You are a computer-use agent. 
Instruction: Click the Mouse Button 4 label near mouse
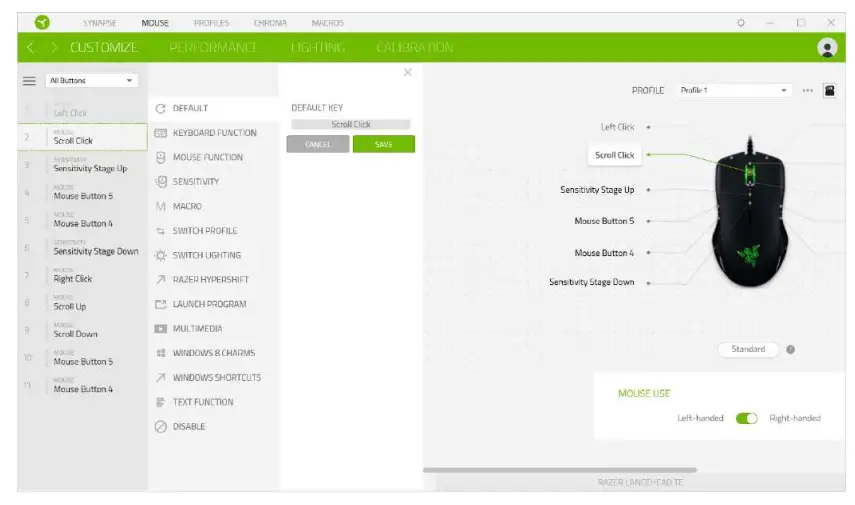pyautogui.click(x=604, y=253)
